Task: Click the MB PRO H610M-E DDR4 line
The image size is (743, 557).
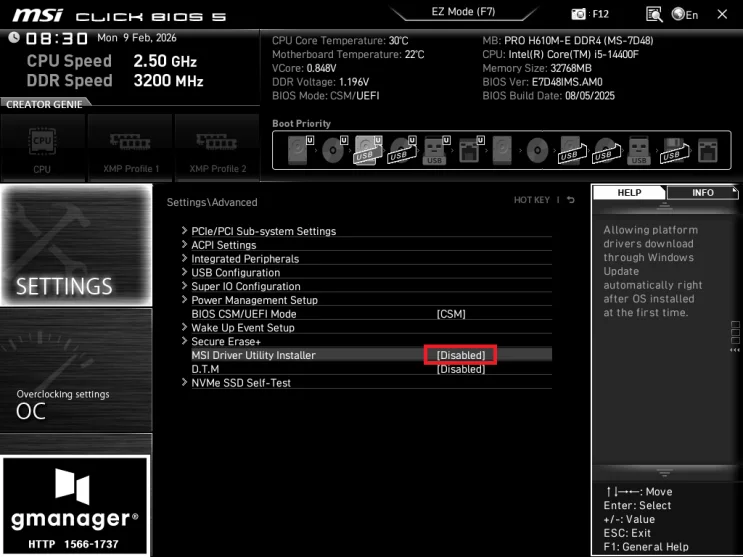Action: pyautogui.click(x=568, y=41)
